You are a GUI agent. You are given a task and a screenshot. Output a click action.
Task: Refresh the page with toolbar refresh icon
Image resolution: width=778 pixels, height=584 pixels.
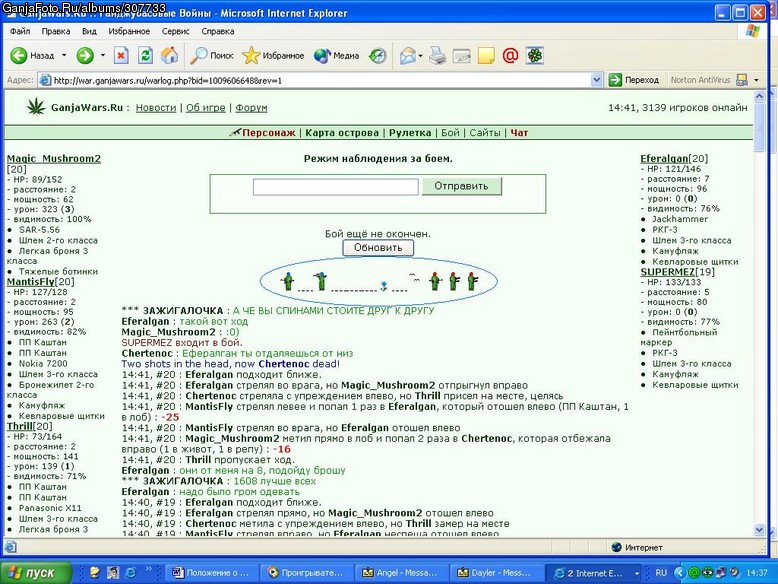pos(145,56)
